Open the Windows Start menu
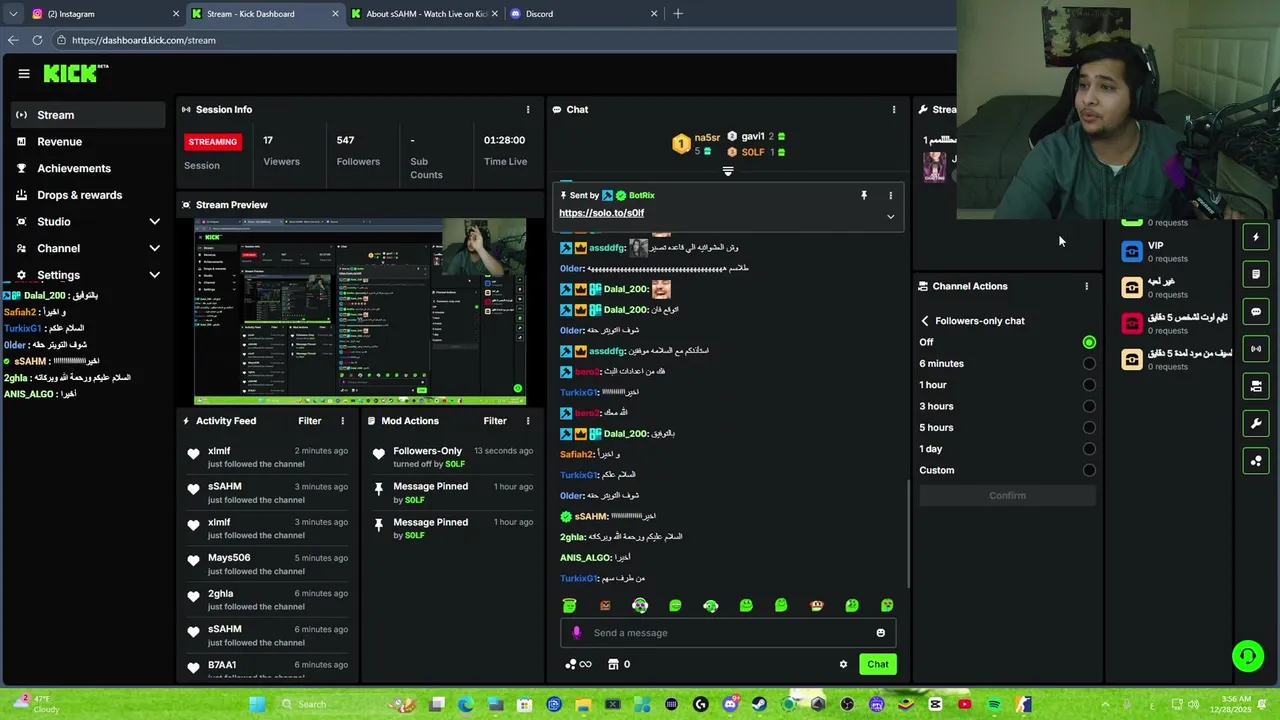The height and width of the screenshot is (720, 1280). pyautogui.click(x=257, y=704)
